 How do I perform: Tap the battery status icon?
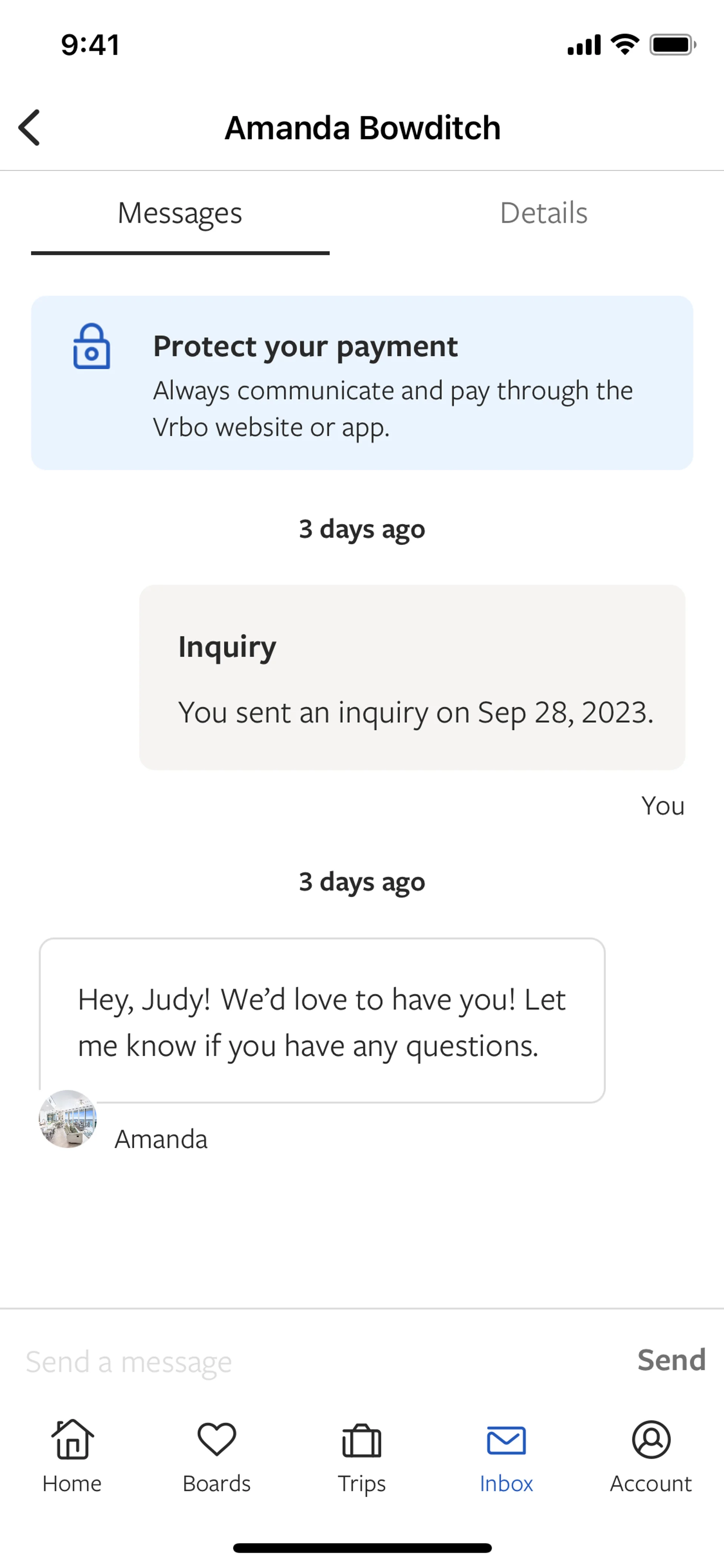[x=672, y=45]
